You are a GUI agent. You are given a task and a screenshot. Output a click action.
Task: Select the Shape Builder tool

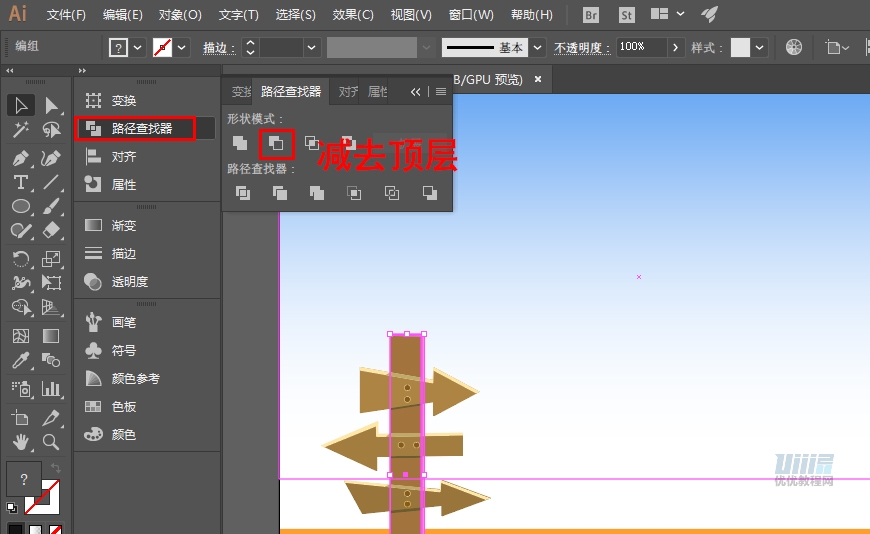[21, 307]
